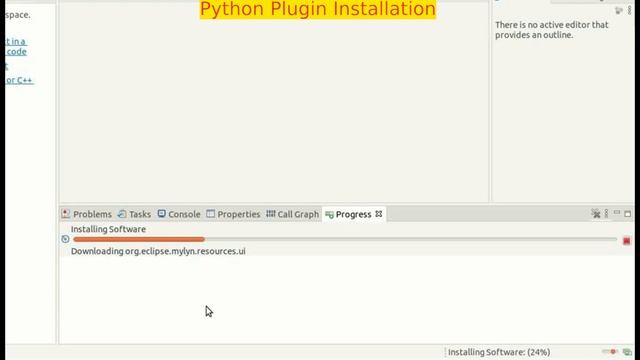Click the 'code' link in left panel
Screen dimensions: 640x360
click(x=16, y=52)
